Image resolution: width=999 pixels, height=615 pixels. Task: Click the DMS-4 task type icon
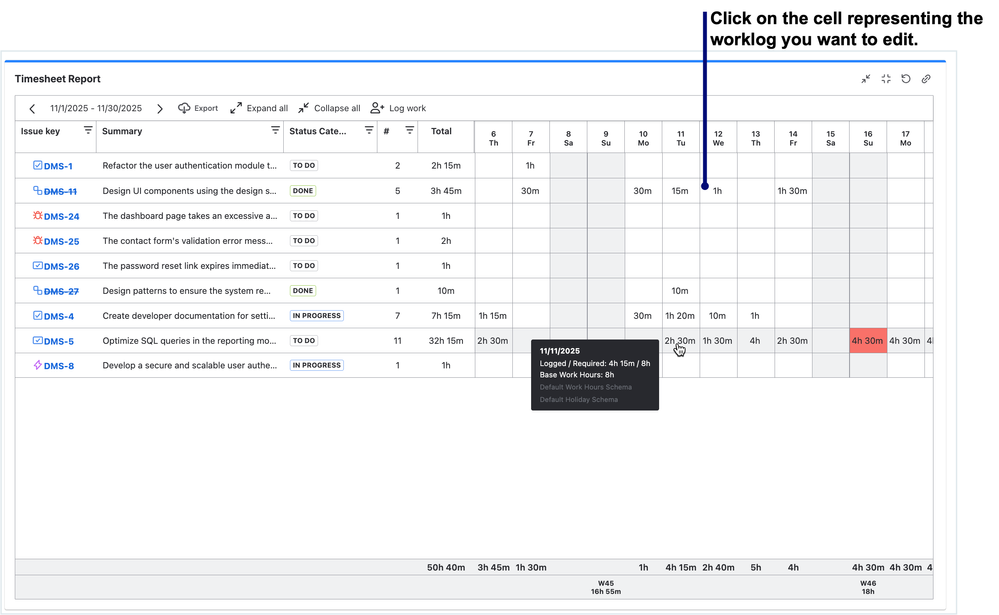tap(38, 315)
